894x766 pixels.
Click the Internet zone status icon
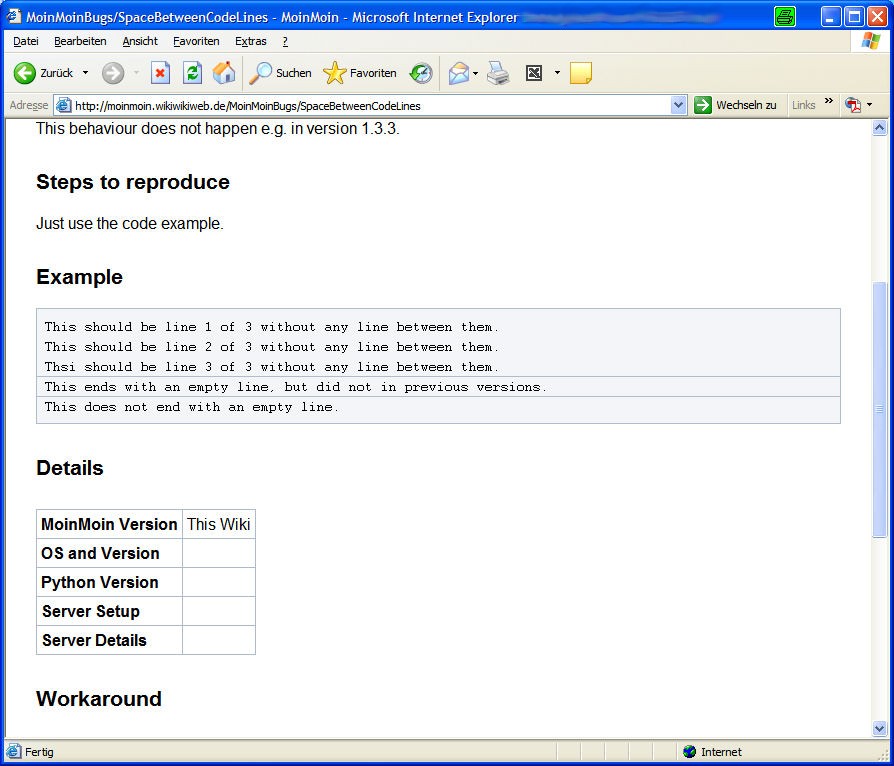click(689, 752)
